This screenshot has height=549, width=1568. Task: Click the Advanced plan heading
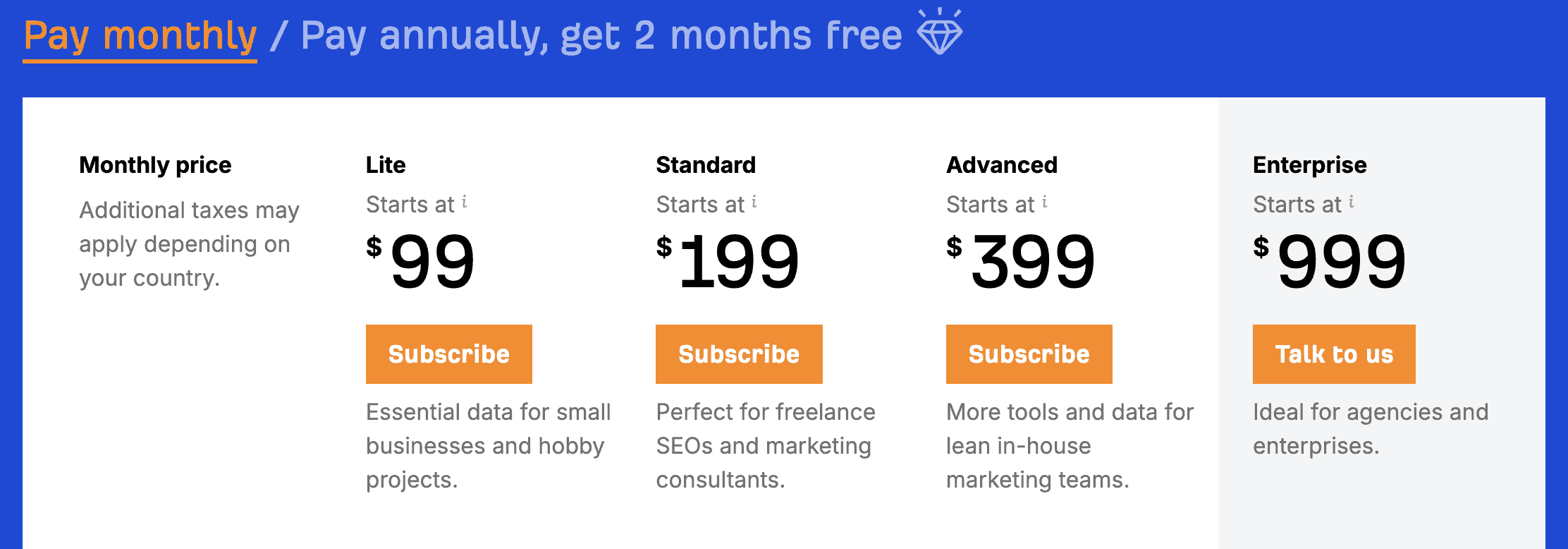tap(1002, 165)
